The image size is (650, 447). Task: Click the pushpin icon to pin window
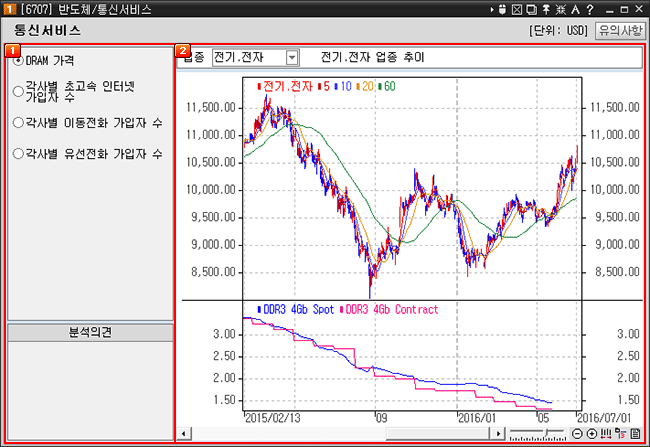(546, 9)
